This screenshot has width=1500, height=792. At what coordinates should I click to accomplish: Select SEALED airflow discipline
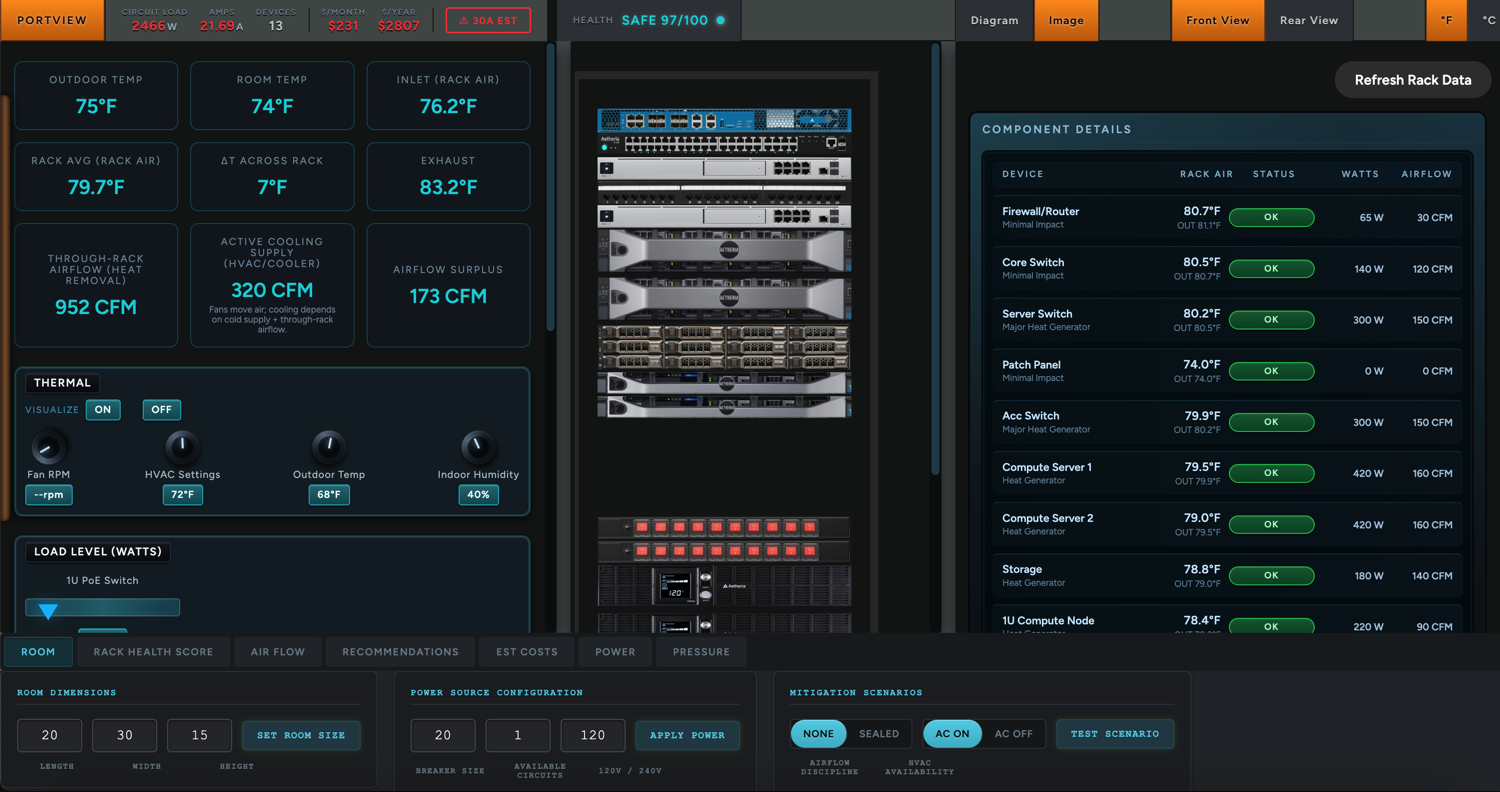tap(879, 733)
